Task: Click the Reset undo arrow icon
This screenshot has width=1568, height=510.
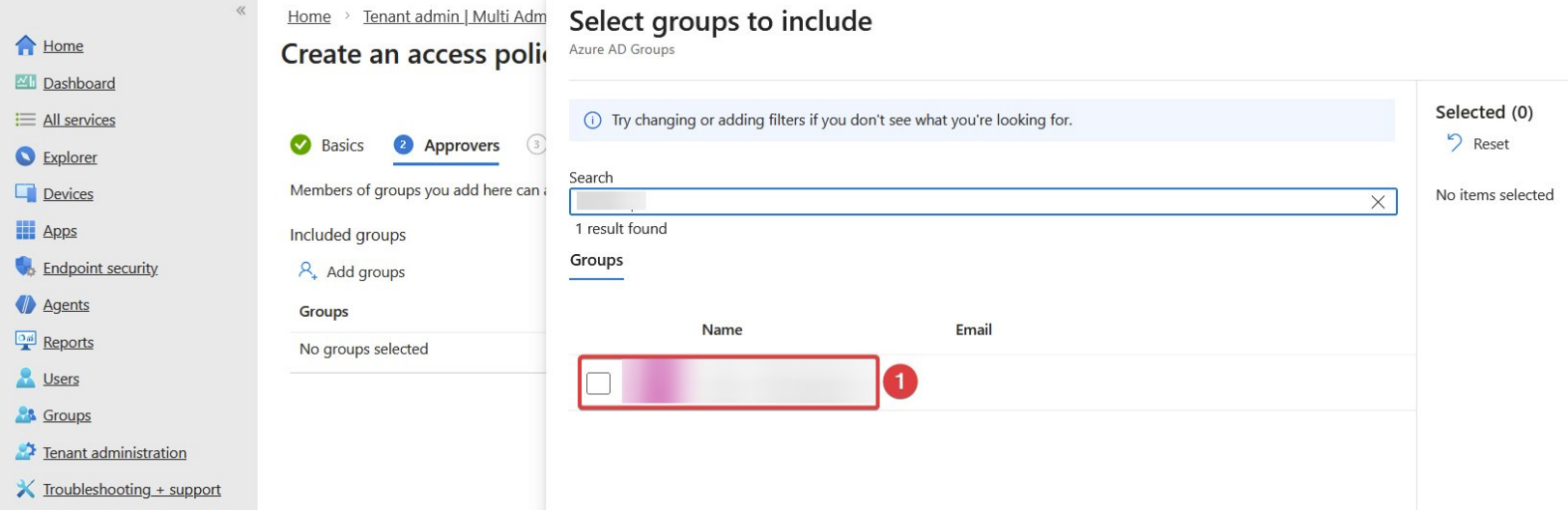Action: [x=1454, y=143]
